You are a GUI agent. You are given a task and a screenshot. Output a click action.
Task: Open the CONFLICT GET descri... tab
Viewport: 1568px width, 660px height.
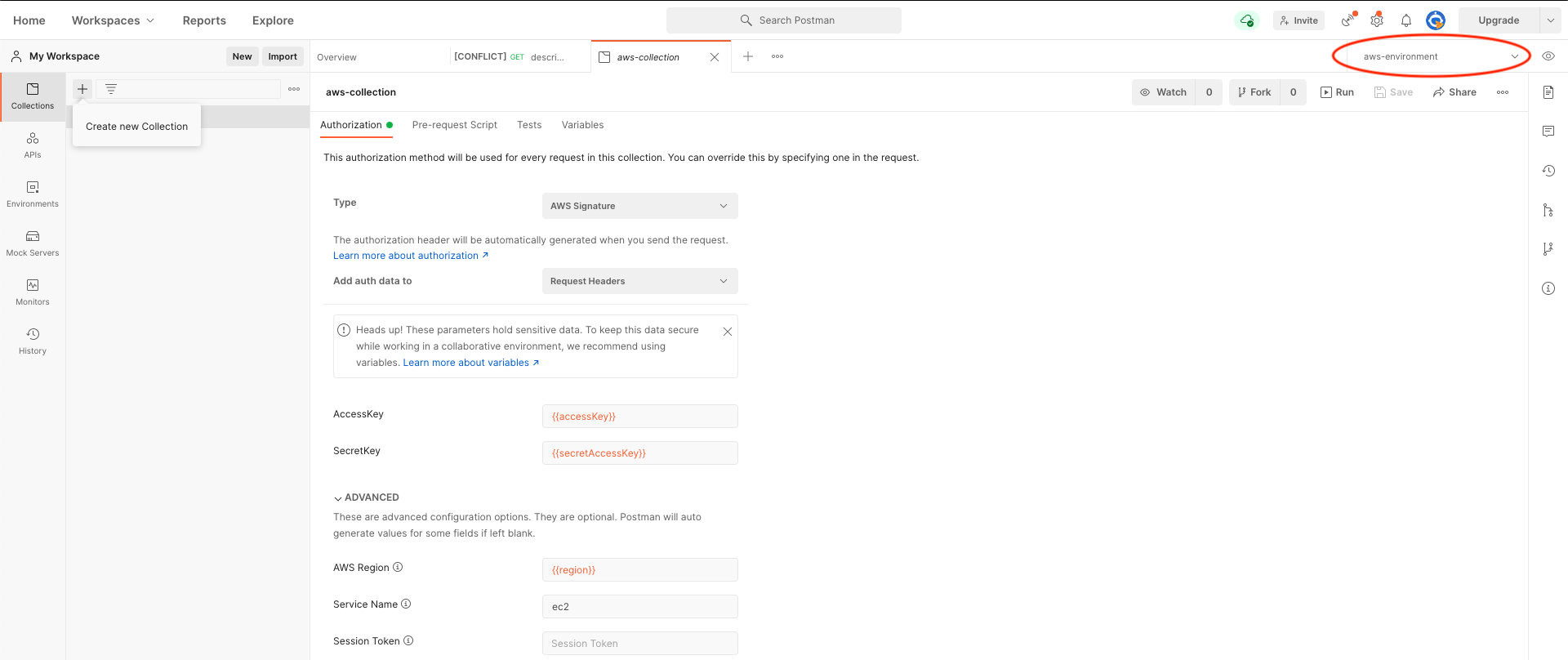[x=519, y=57]
